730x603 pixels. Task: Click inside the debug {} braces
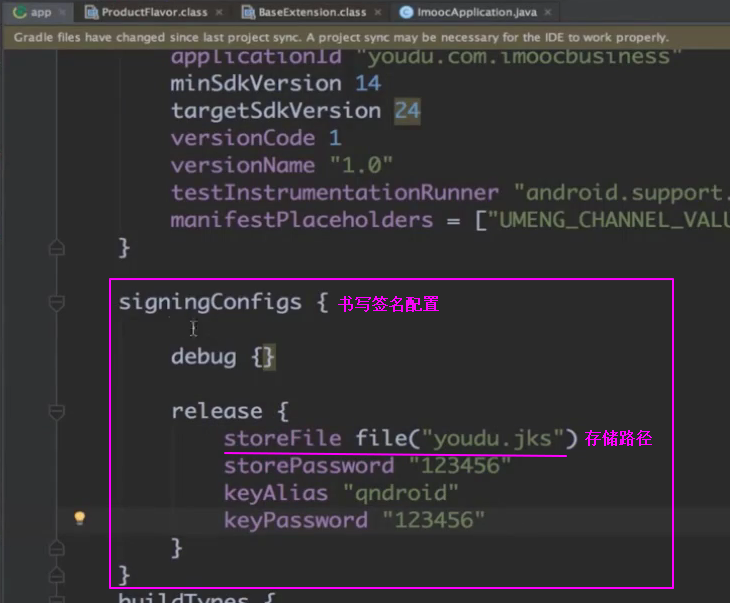pos(263,357)
